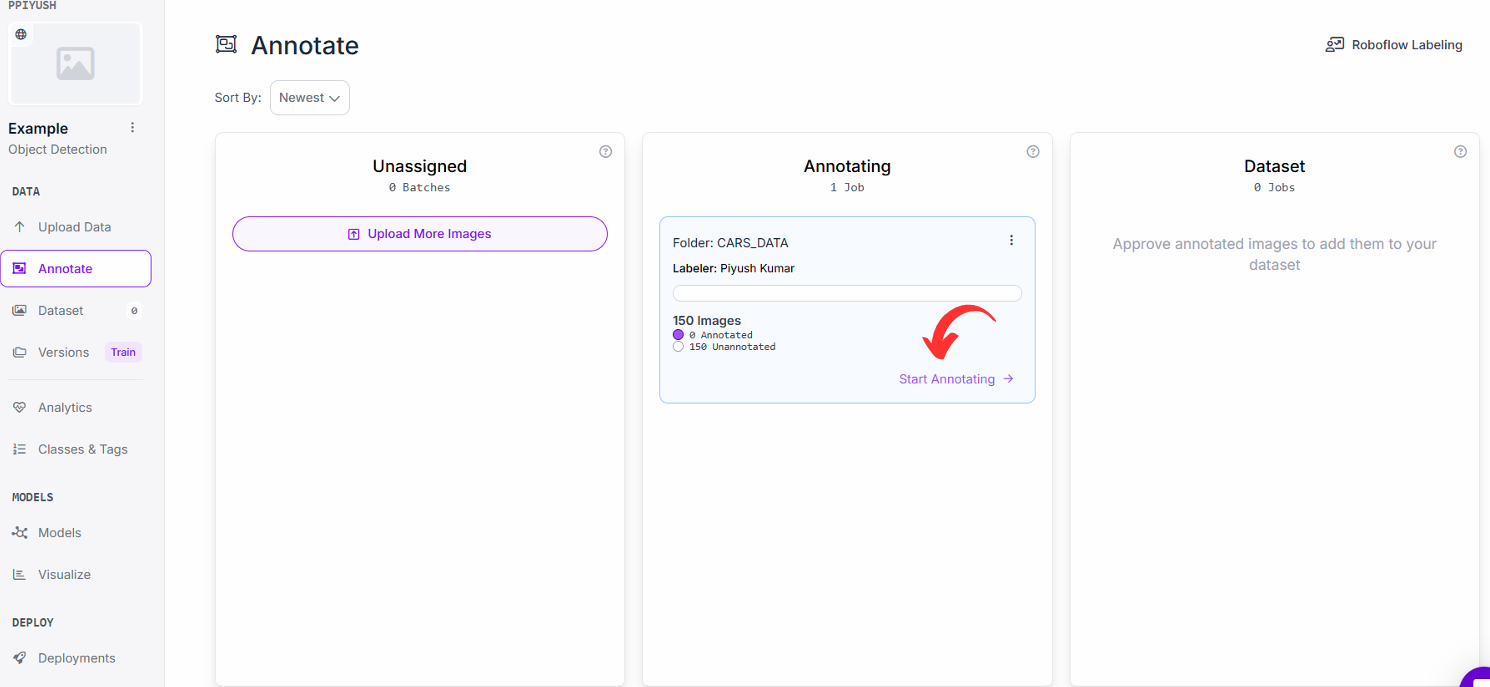Click arrow icon next to Start Annotating

coord(1008,379)
